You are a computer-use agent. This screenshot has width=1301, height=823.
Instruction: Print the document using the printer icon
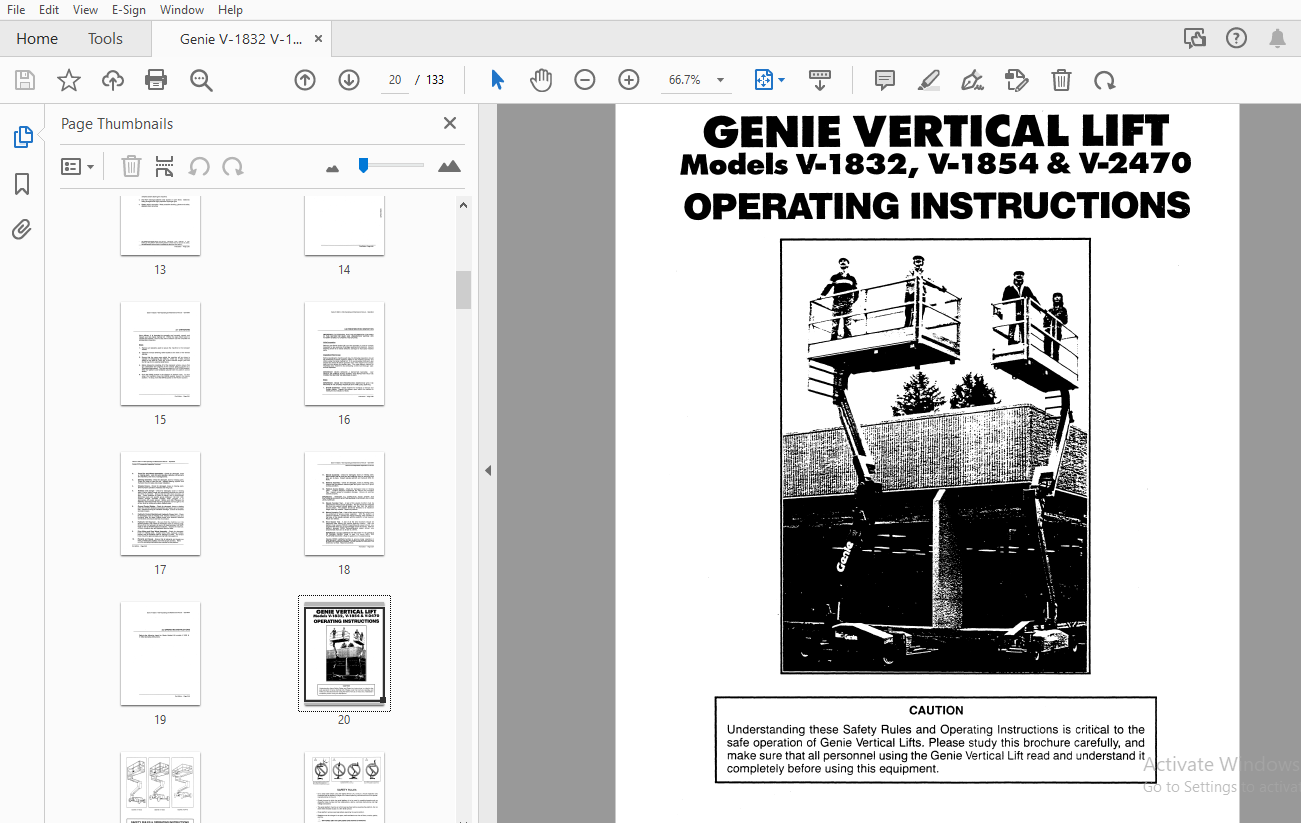tap(156, 80)
